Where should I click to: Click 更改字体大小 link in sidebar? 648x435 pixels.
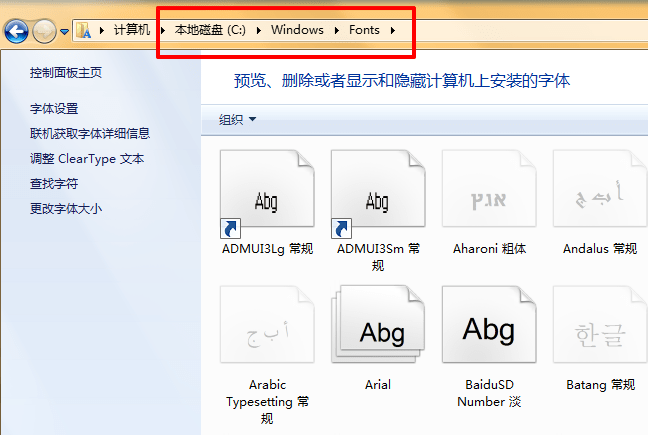click(66, 209)
